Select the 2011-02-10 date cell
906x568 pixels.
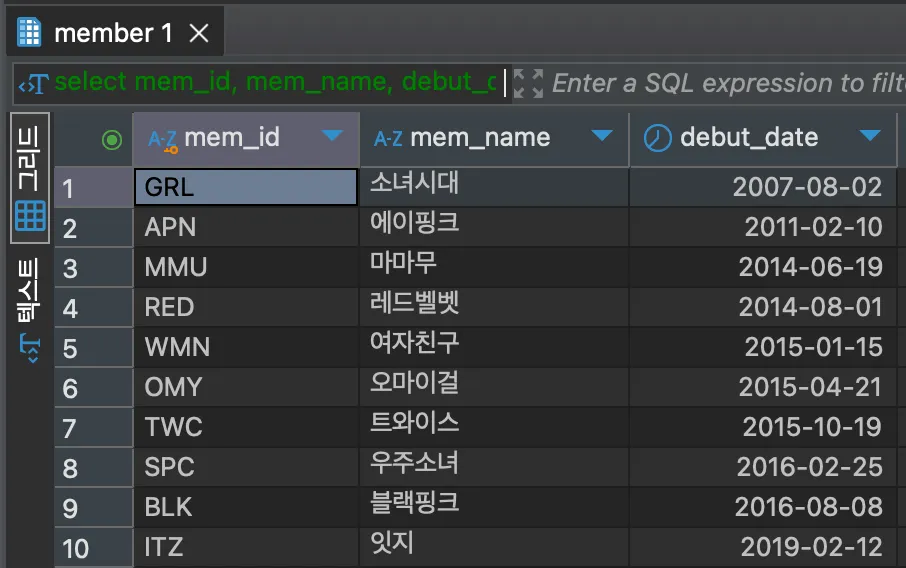tap(763, 228)
